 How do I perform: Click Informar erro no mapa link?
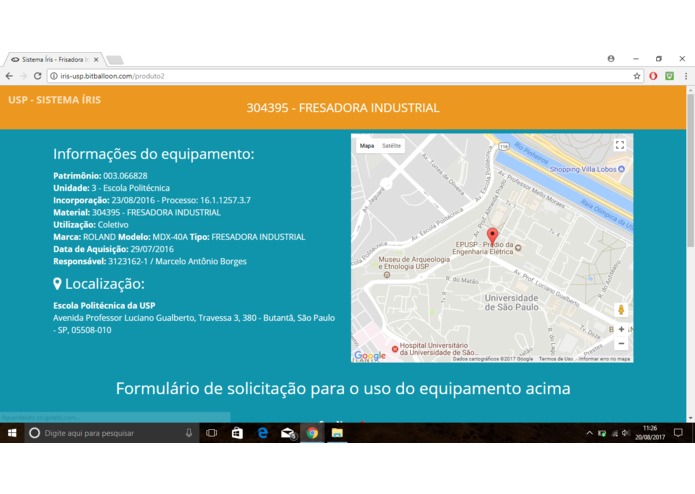pos(605,359)
